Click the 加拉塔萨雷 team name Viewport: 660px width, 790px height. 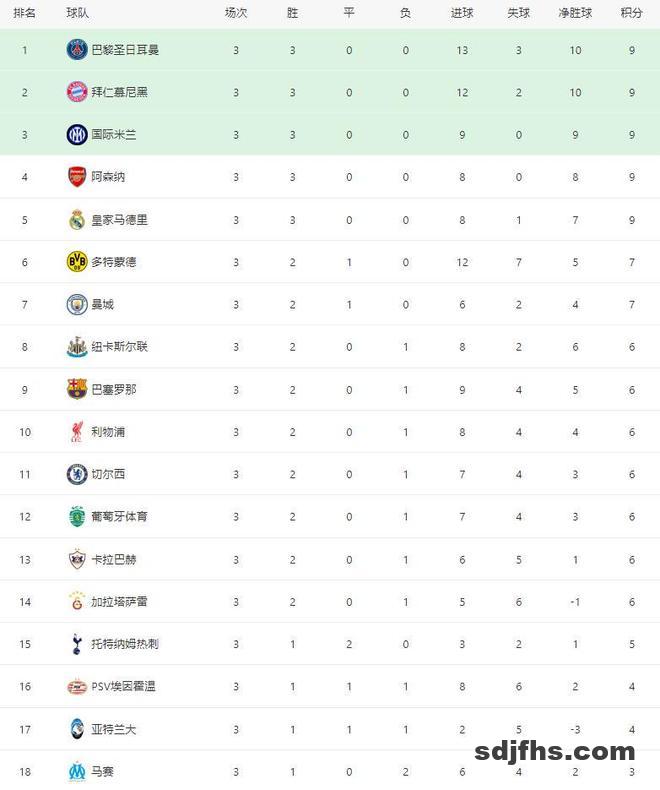(119, 602)
